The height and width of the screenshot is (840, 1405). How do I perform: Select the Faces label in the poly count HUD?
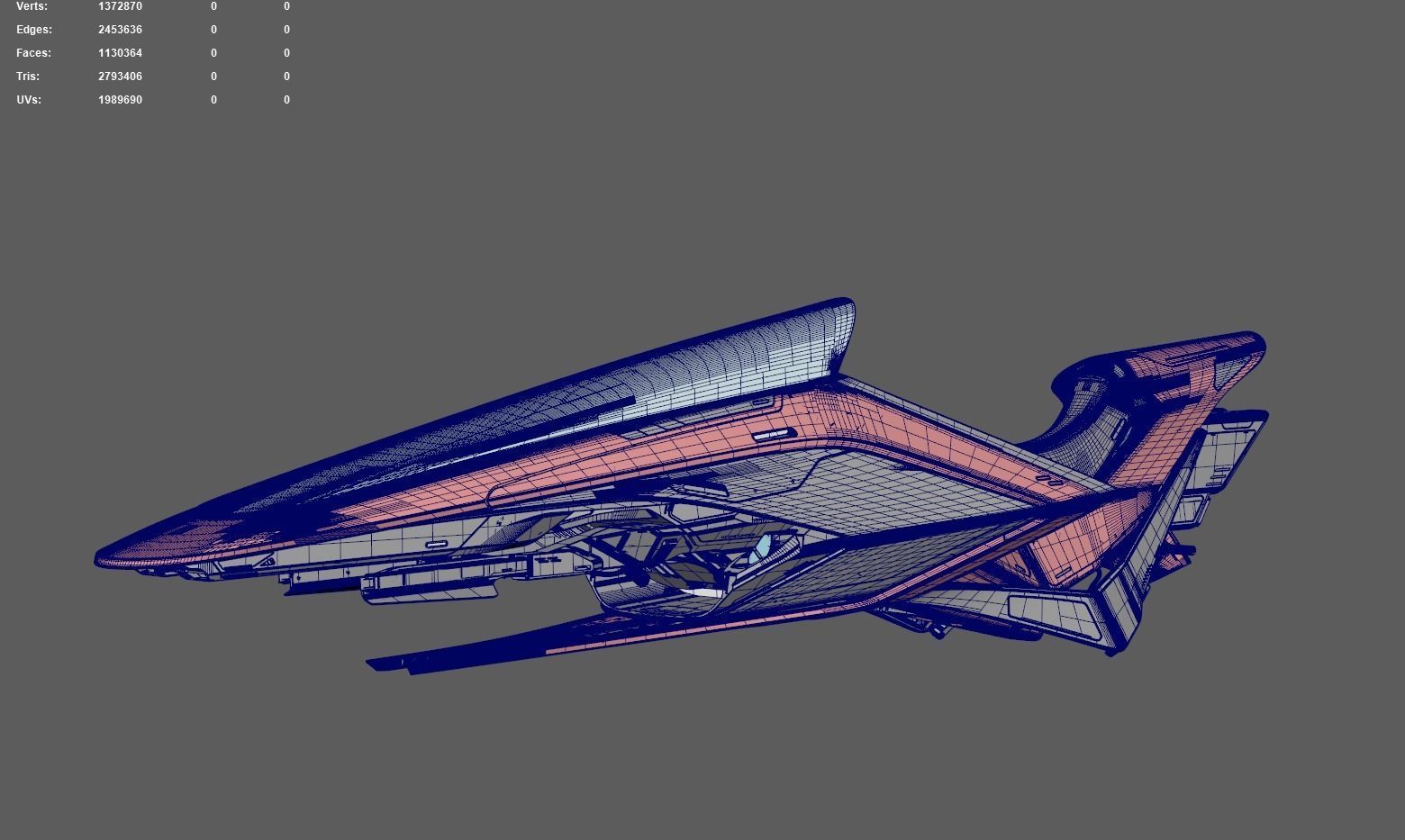(33, 53)
